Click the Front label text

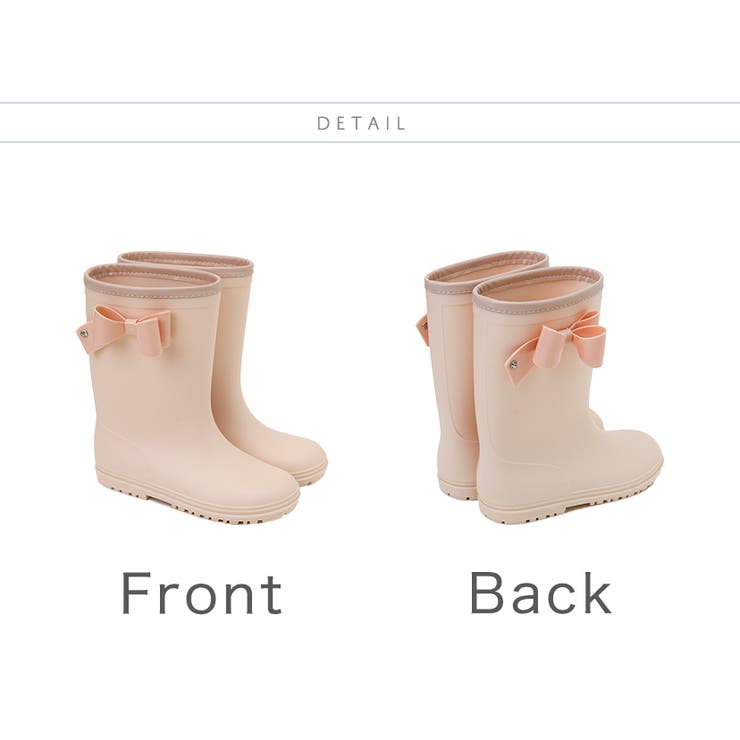click(x=202, y=593)
